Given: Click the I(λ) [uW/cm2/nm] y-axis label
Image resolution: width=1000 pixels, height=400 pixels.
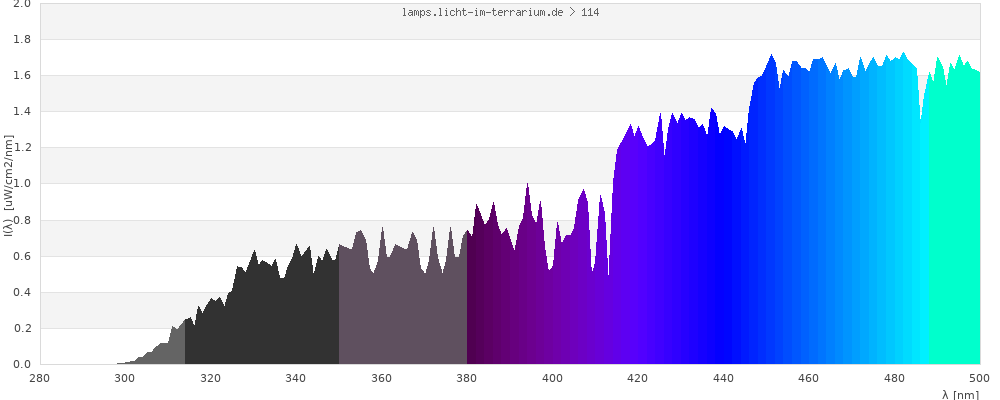Looking at the screenshot, I should pyautogui.click(x=9, y=184).
